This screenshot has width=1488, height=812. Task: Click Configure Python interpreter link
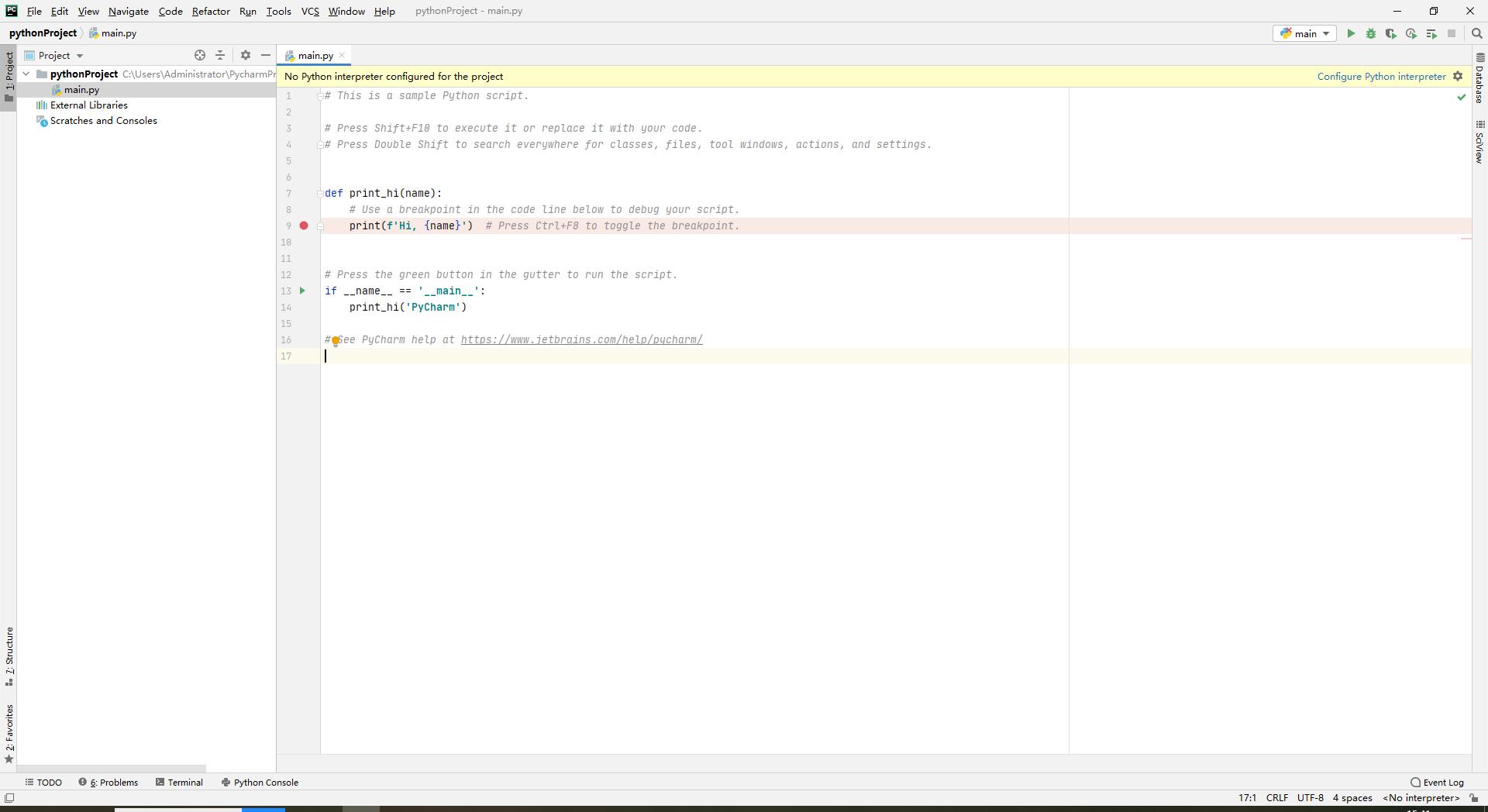1381,76
